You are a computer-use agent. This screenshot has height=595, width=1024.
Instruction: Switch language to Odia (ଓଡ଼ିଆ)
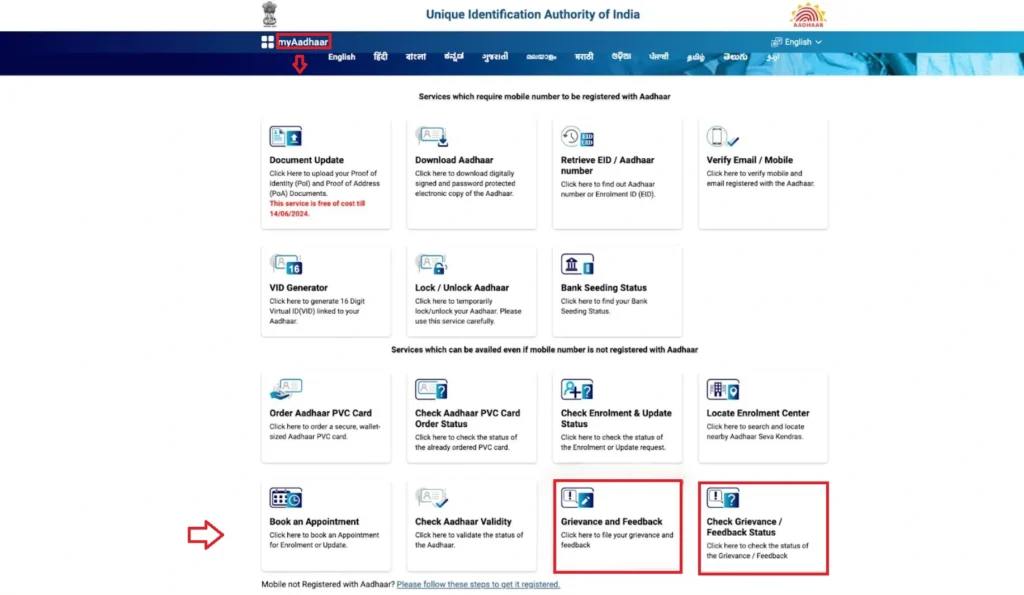click(x=621, y=57)
